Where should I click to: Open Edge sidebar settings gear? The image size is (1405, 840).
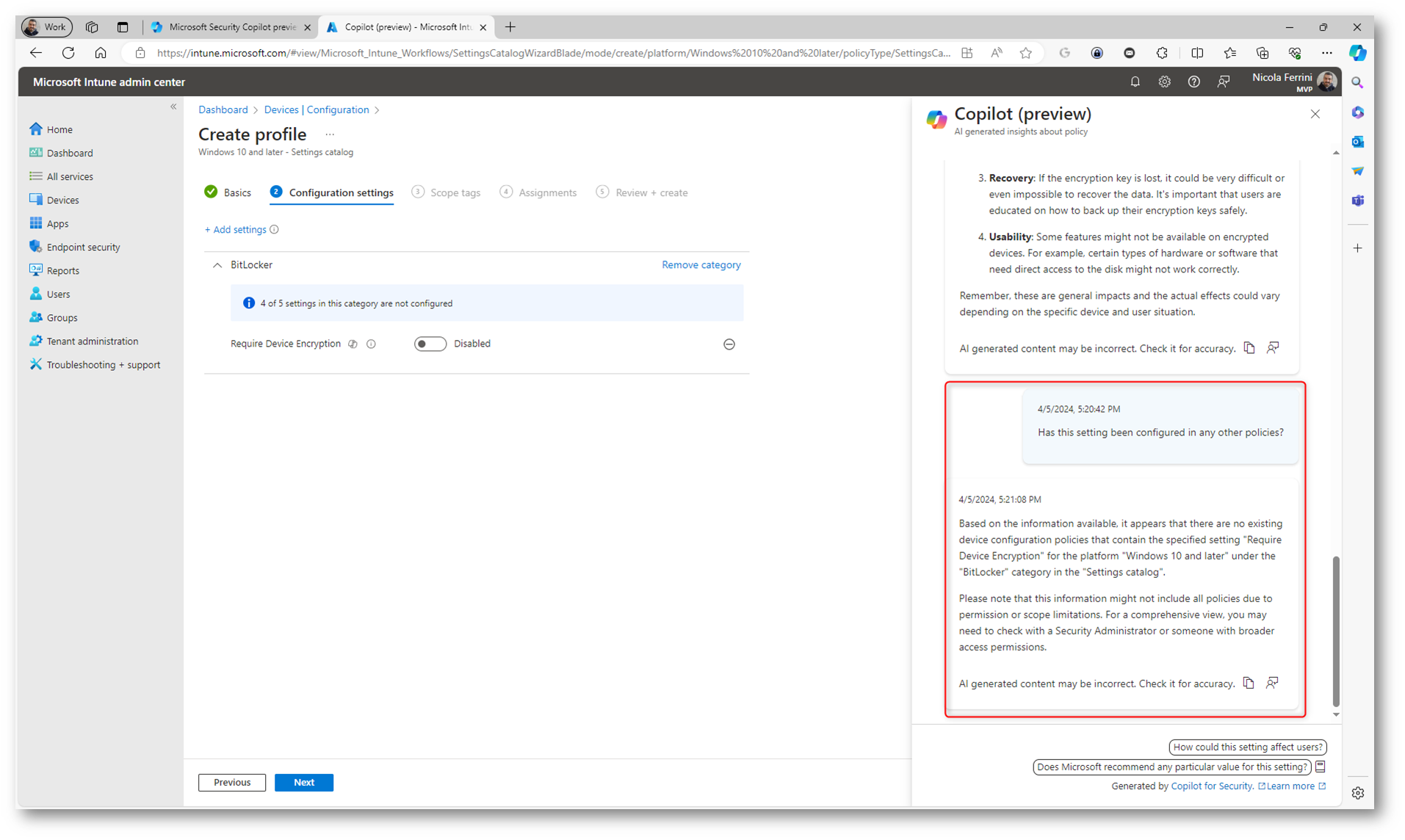(1357, 793)
